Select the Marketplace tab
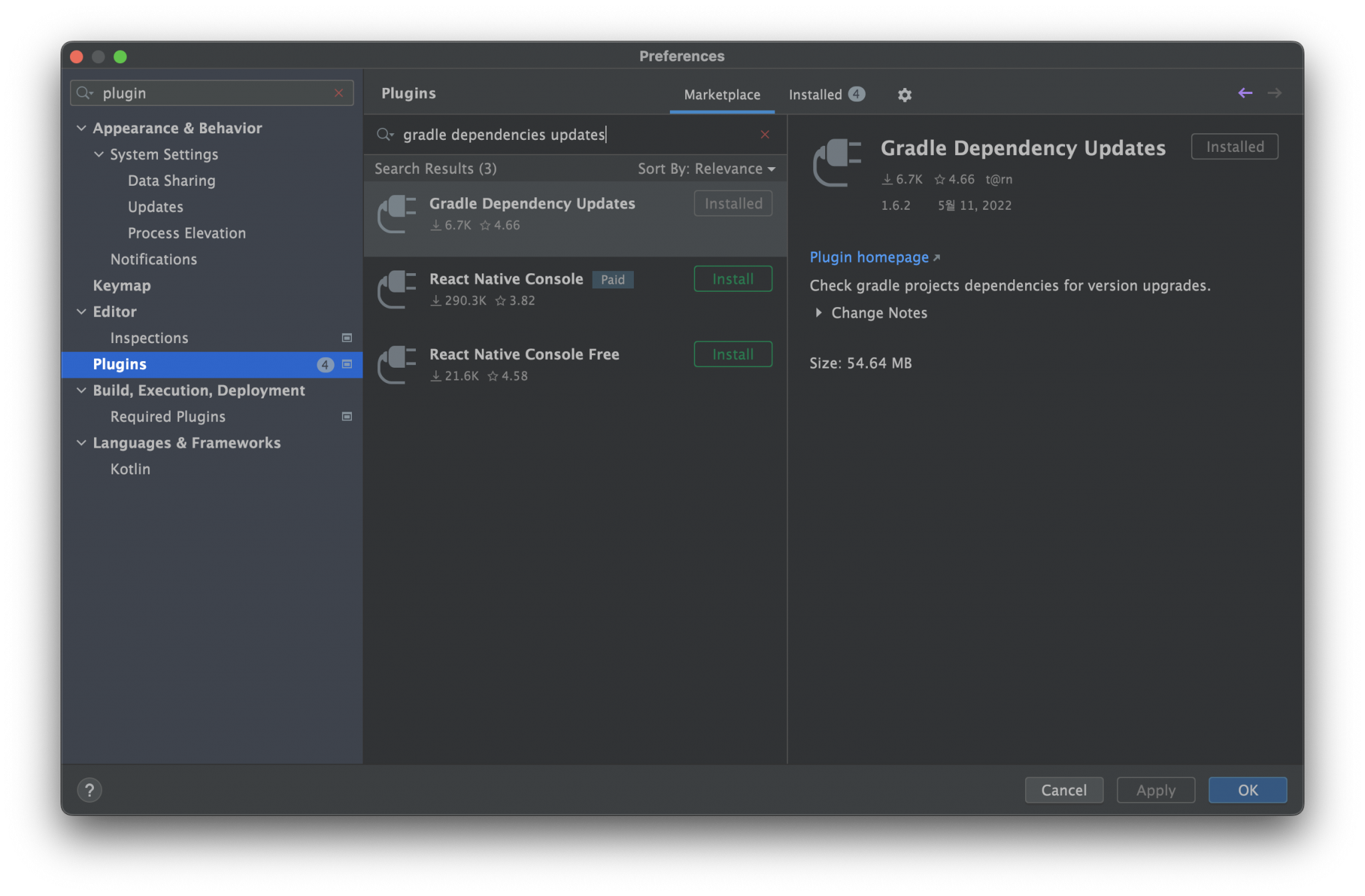 pyautogui.click(x=722, y=95)
